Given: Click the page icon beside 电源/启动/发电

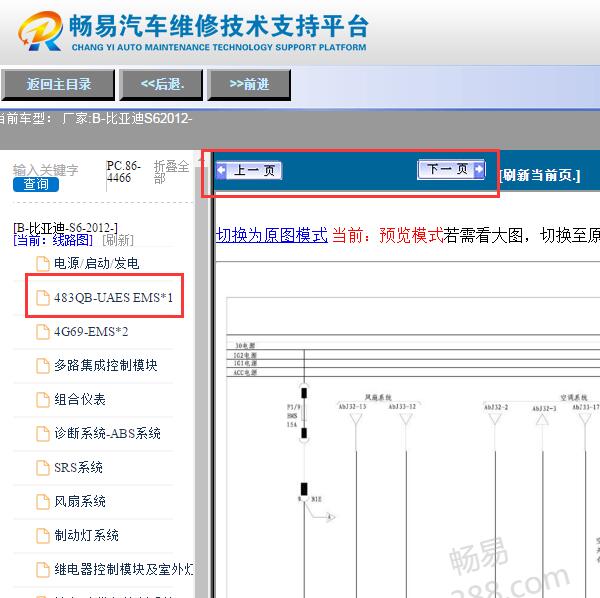Looking at the screenshot, I should pos(42,264).
